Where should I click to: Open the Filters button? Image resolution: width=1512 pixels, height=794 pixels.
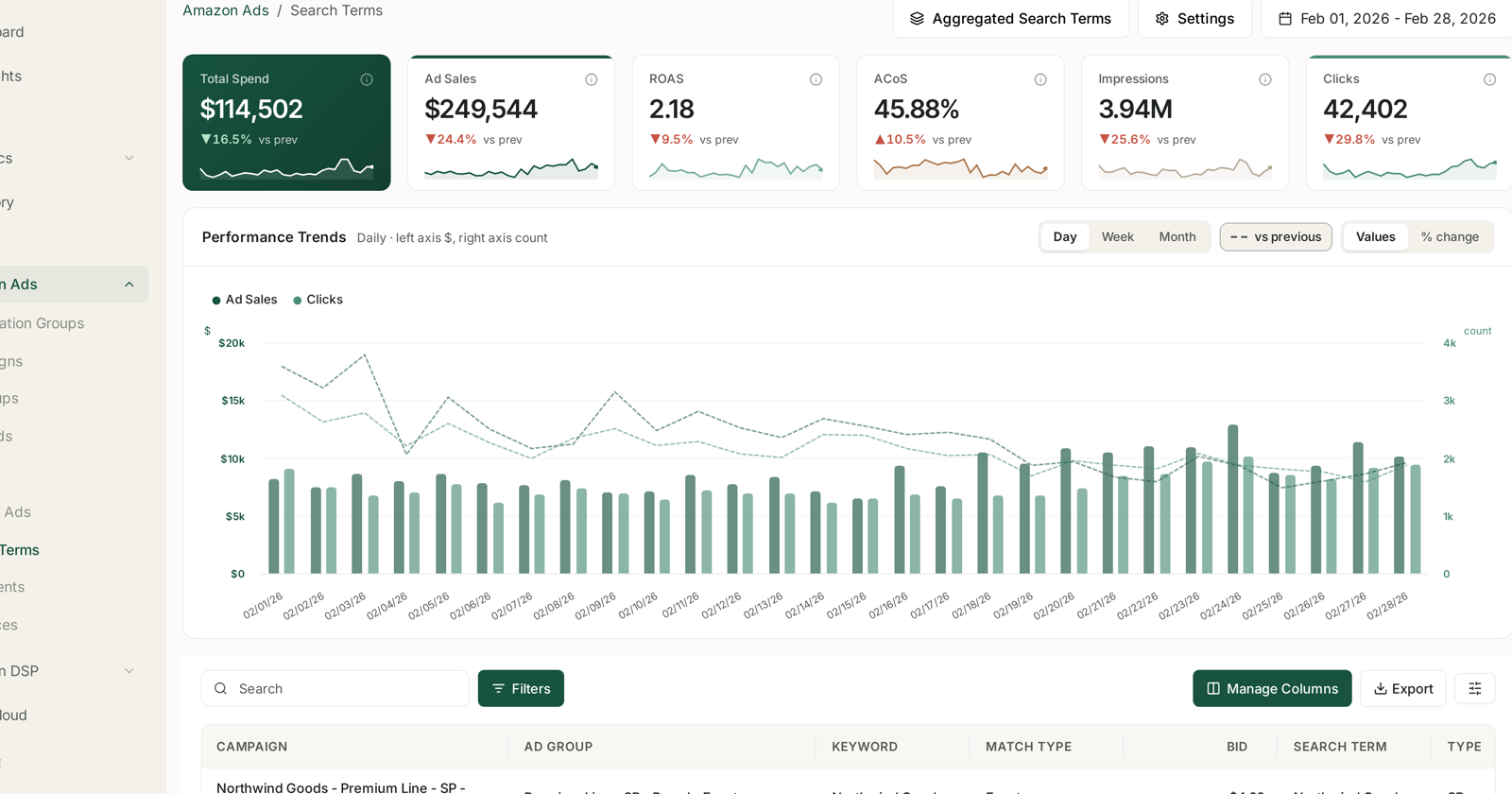pos(521,689)
